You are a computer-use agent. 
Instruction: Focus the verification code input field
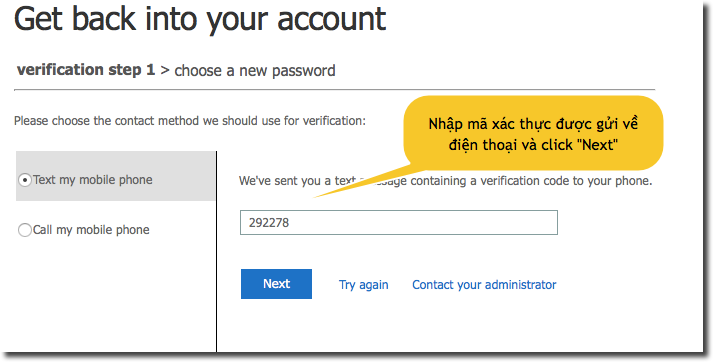point(399,222)
